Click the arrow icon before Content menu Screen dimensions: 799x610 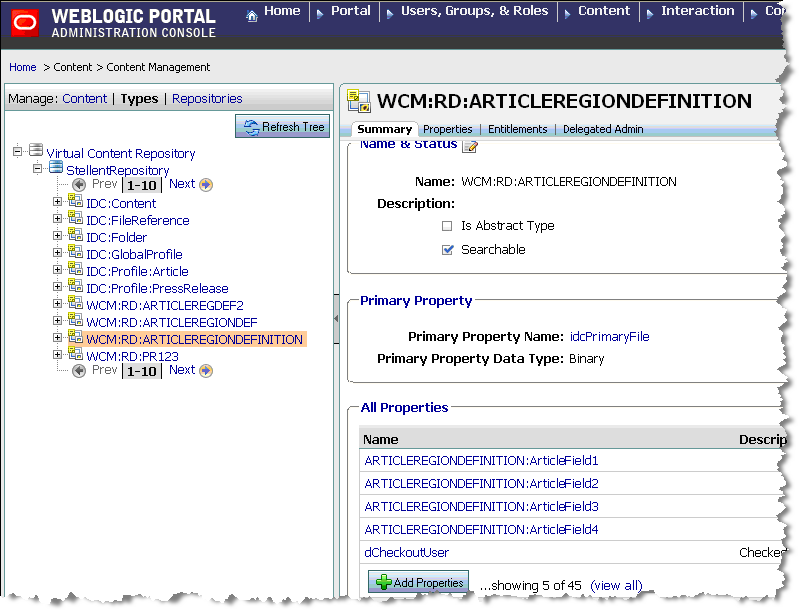[x=567, y=14]
